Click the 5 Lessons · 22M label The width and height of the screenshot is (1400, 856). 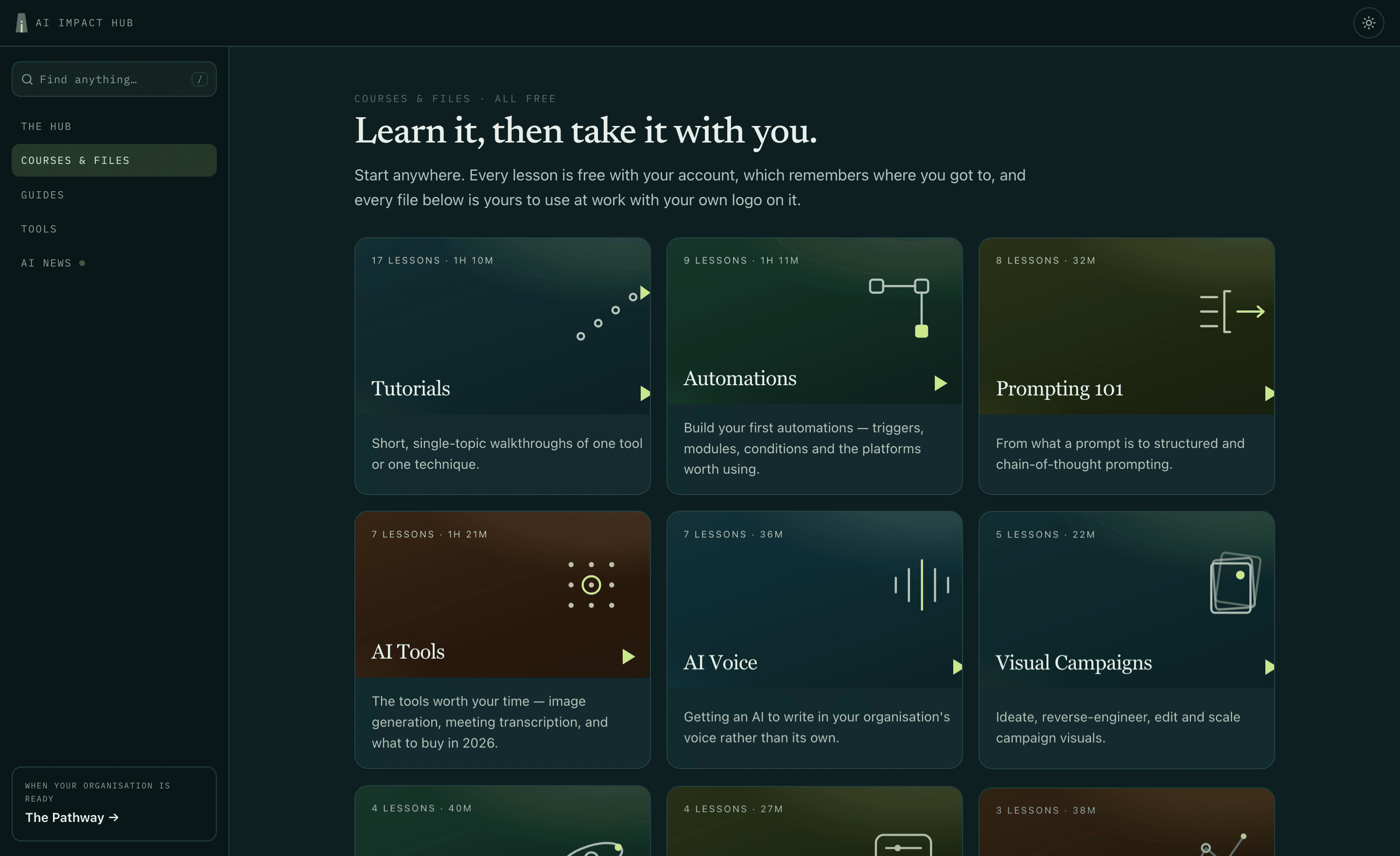1046,535
